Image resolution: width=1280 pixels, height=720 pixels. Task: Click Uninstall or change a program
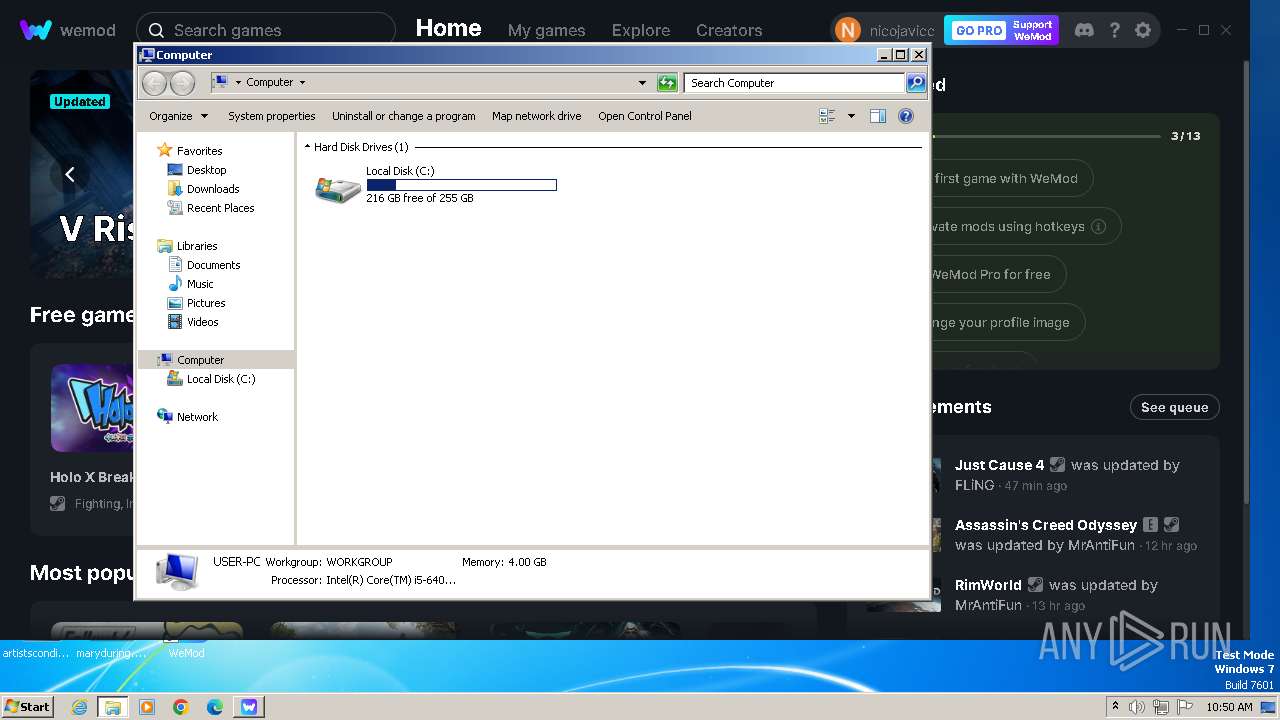[x=404, y=116]
